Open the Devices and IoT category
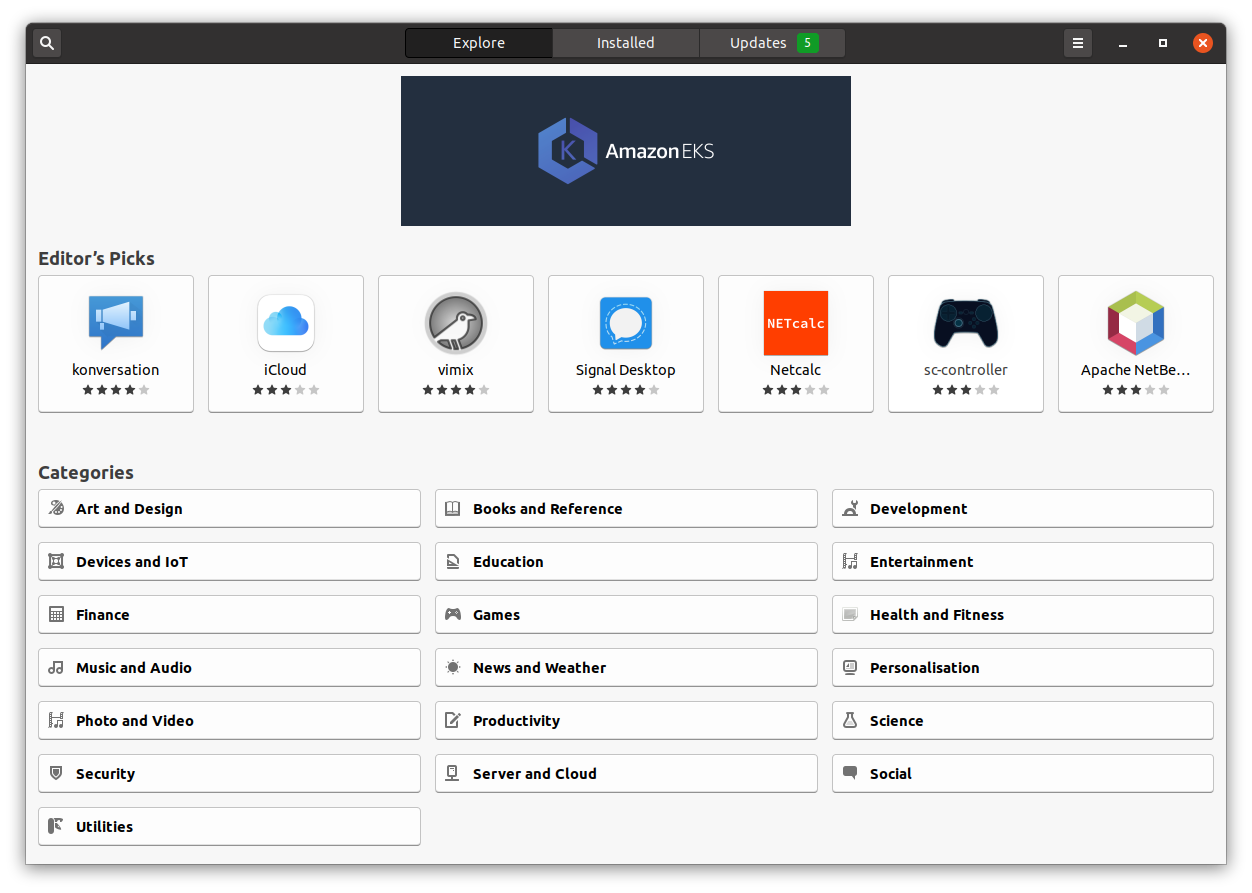Viewport: 1252px width, 893px height. click(229, 561)
